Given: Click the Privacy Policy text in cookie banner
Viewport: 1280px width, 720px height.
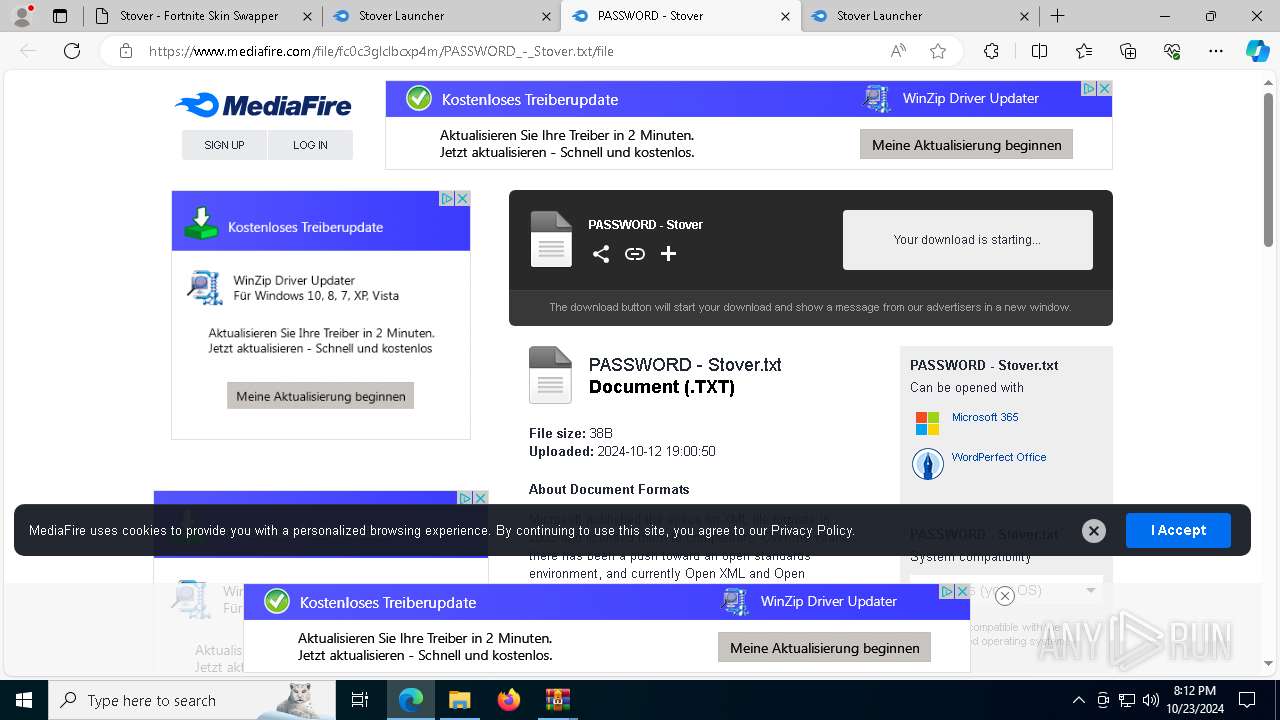Looking at the screenshot, I should click(x=812, y=530).
